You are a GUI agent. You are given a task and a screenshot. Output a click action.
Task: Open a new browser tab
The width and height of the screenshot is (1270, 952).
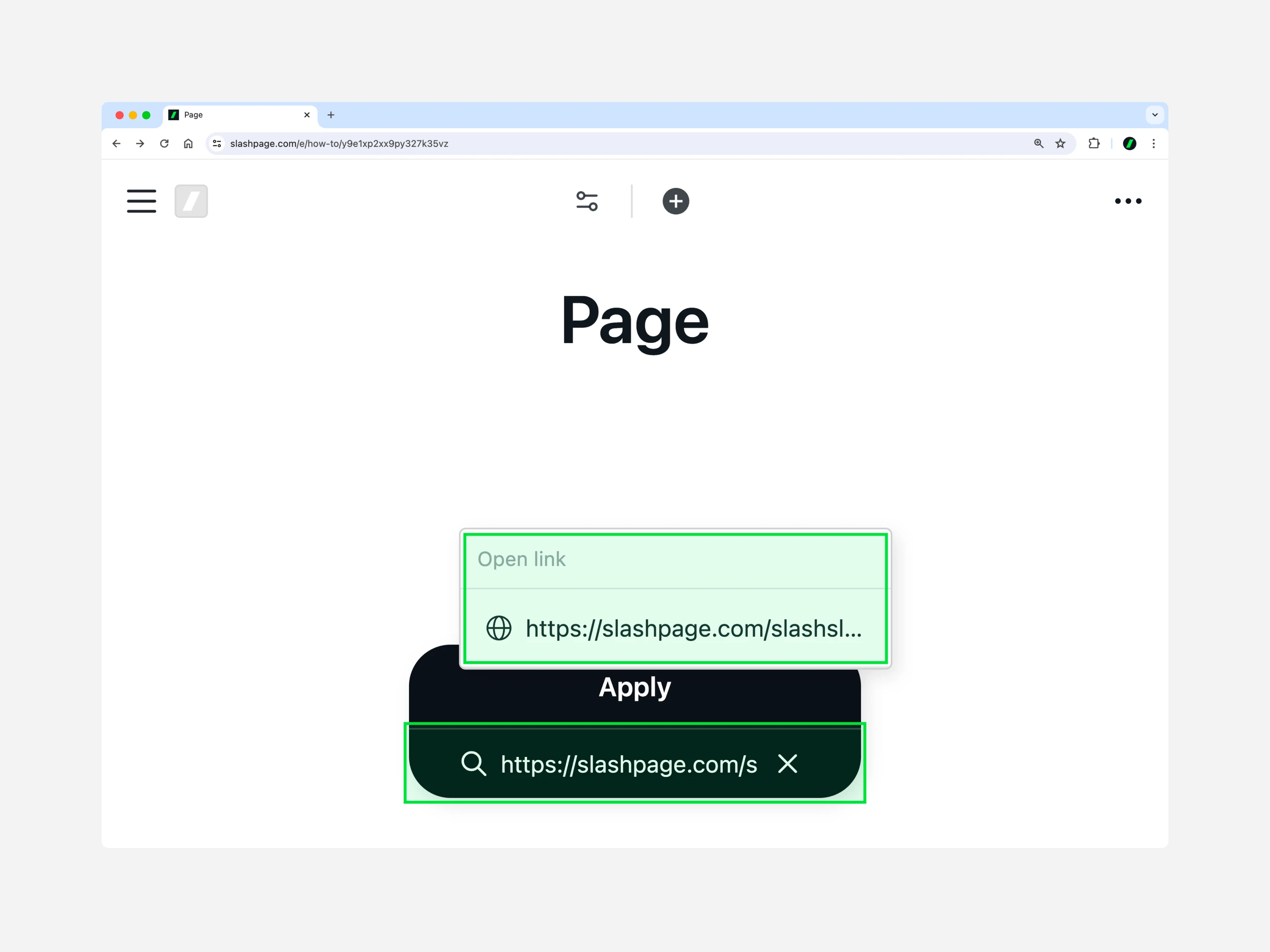tap(331, 115)
